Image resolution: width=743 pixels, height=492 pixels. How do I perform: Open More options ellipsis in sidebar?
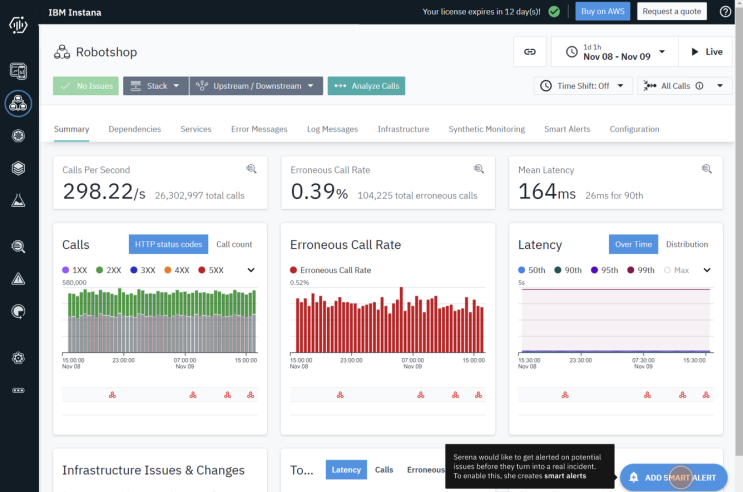(x=18, y=390)
